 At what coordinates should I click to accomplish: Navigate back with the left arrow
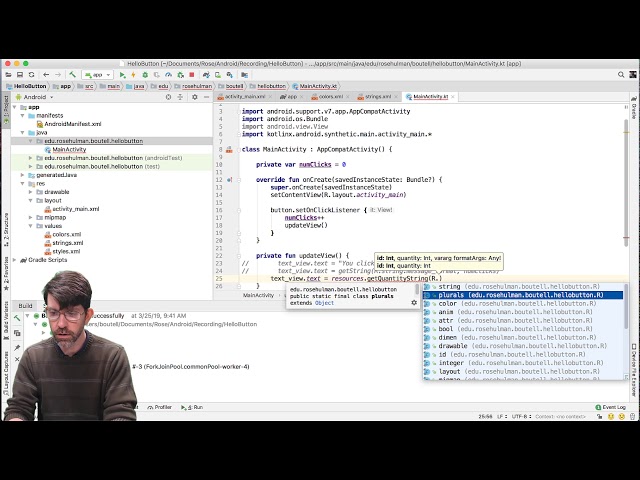point(46,75)
